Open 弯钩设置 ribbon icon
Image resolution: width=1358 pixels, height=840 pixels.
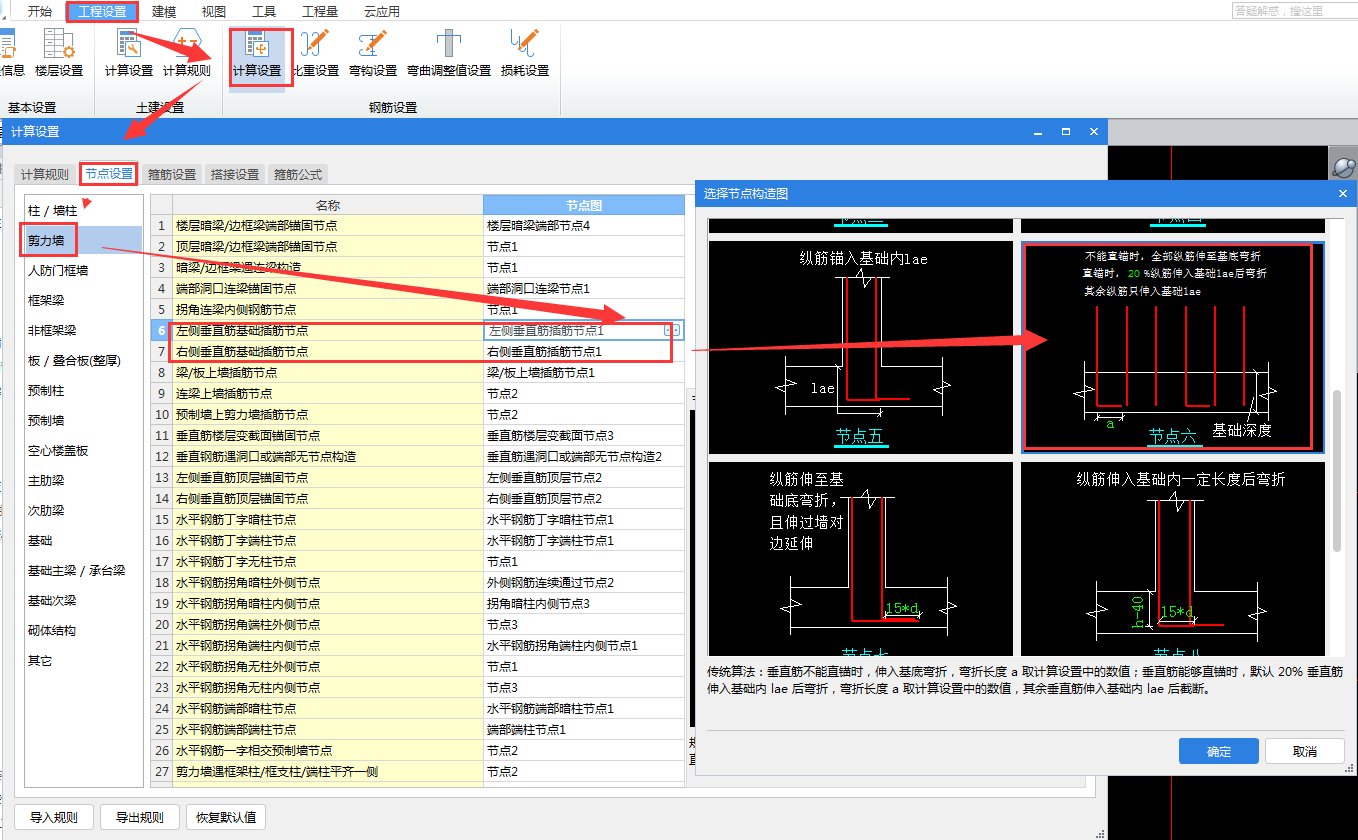click(x=373, y=54)
